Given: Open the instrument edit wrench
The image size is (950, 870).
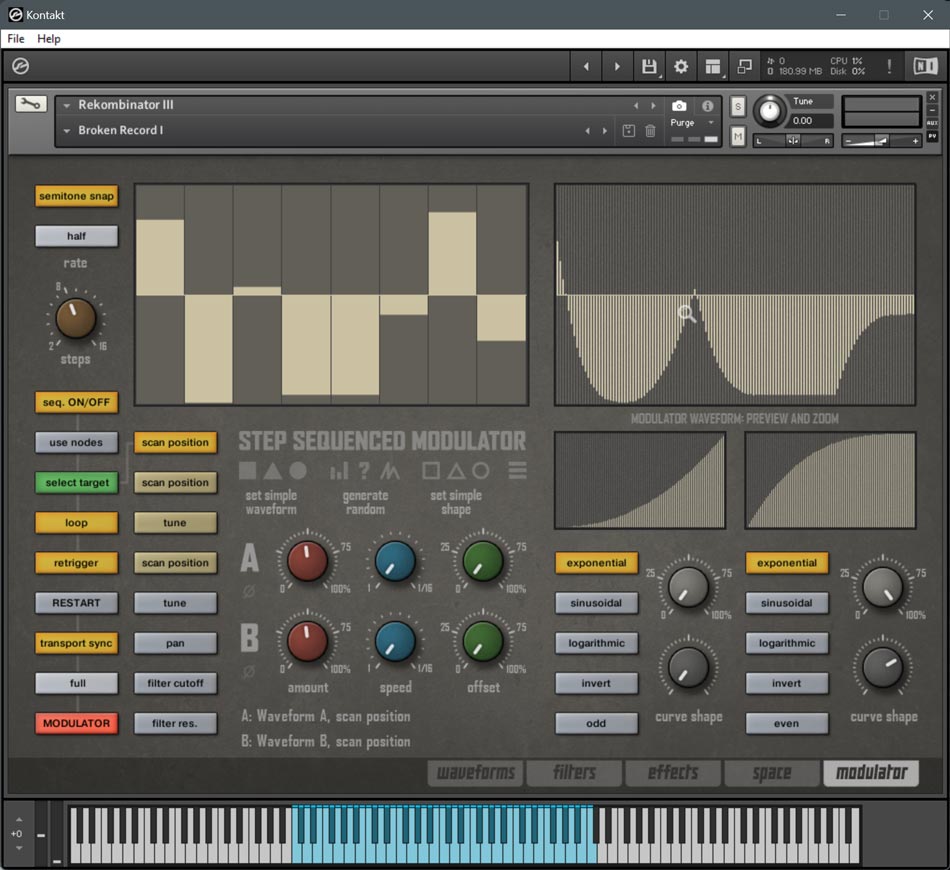Looking at the screenshot, I should [30, 104].
